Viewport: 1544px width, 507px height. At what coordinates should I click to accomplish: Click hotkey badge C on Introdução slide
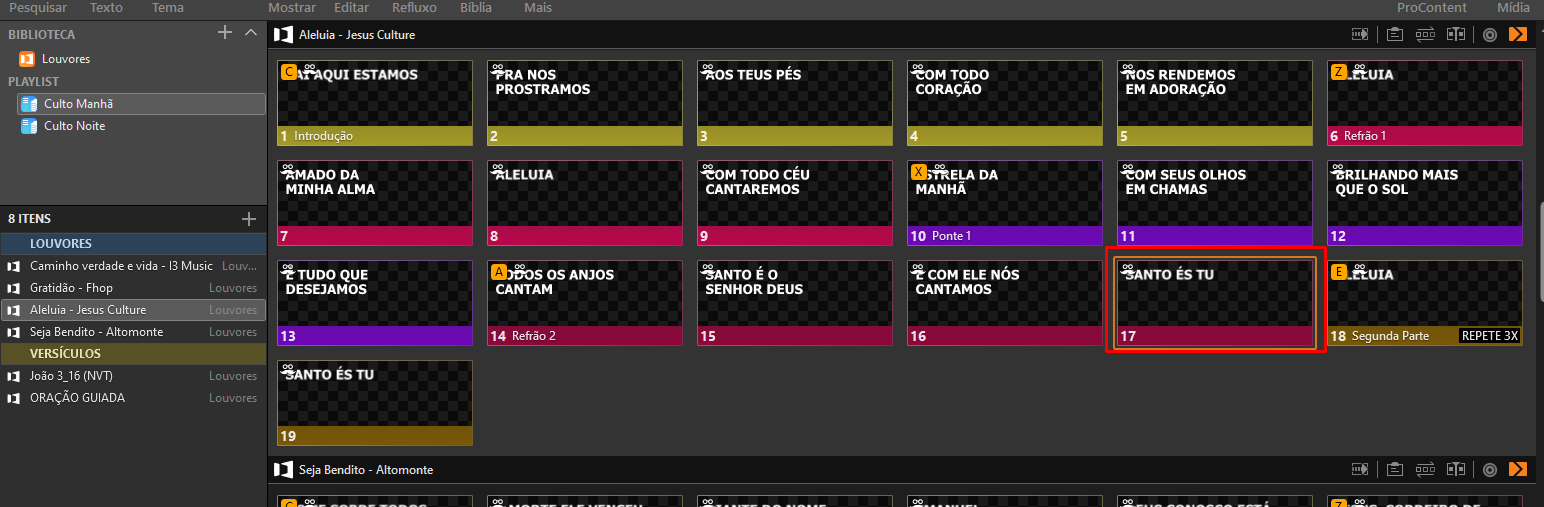pyautogui.click(x=290, y=72)
